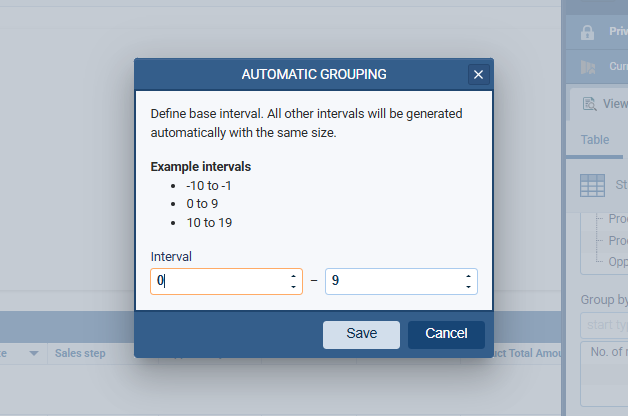628x416 pixels.
Task: Click the Automatic Grouping title bar
Action: (x=300, y=74)
